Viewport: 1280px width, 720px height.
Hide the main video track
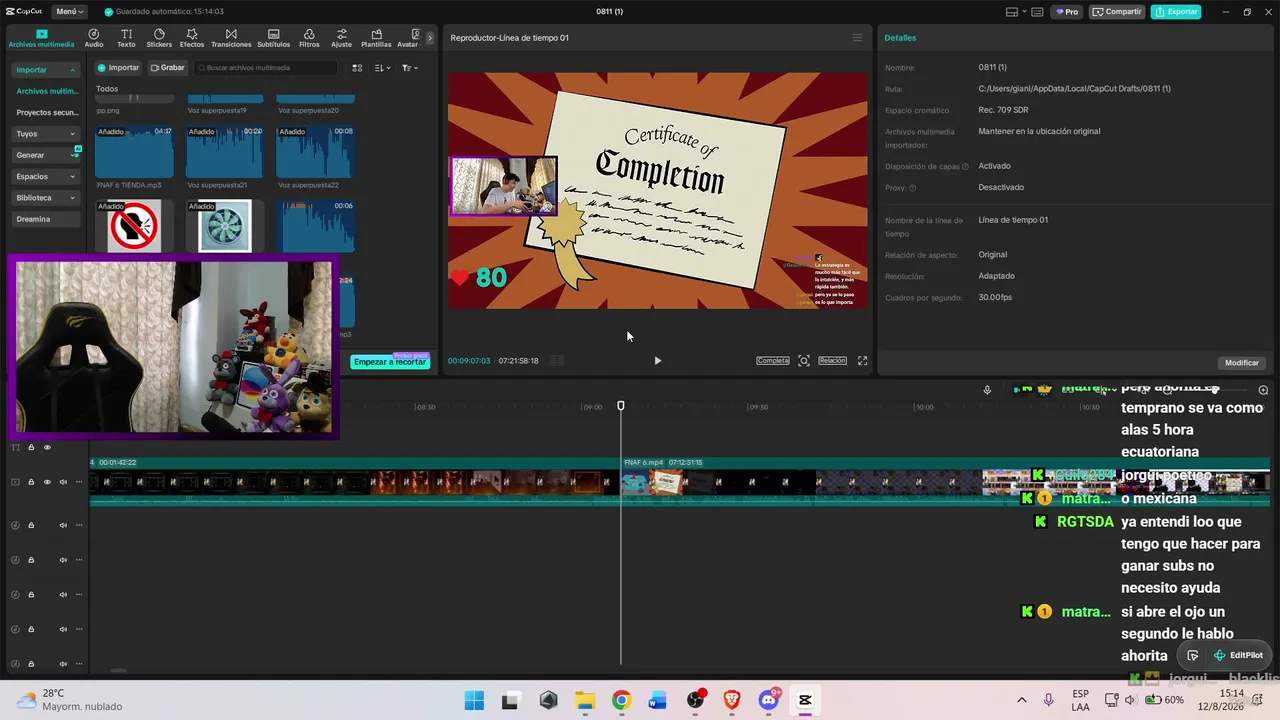[x=47, y=482]
